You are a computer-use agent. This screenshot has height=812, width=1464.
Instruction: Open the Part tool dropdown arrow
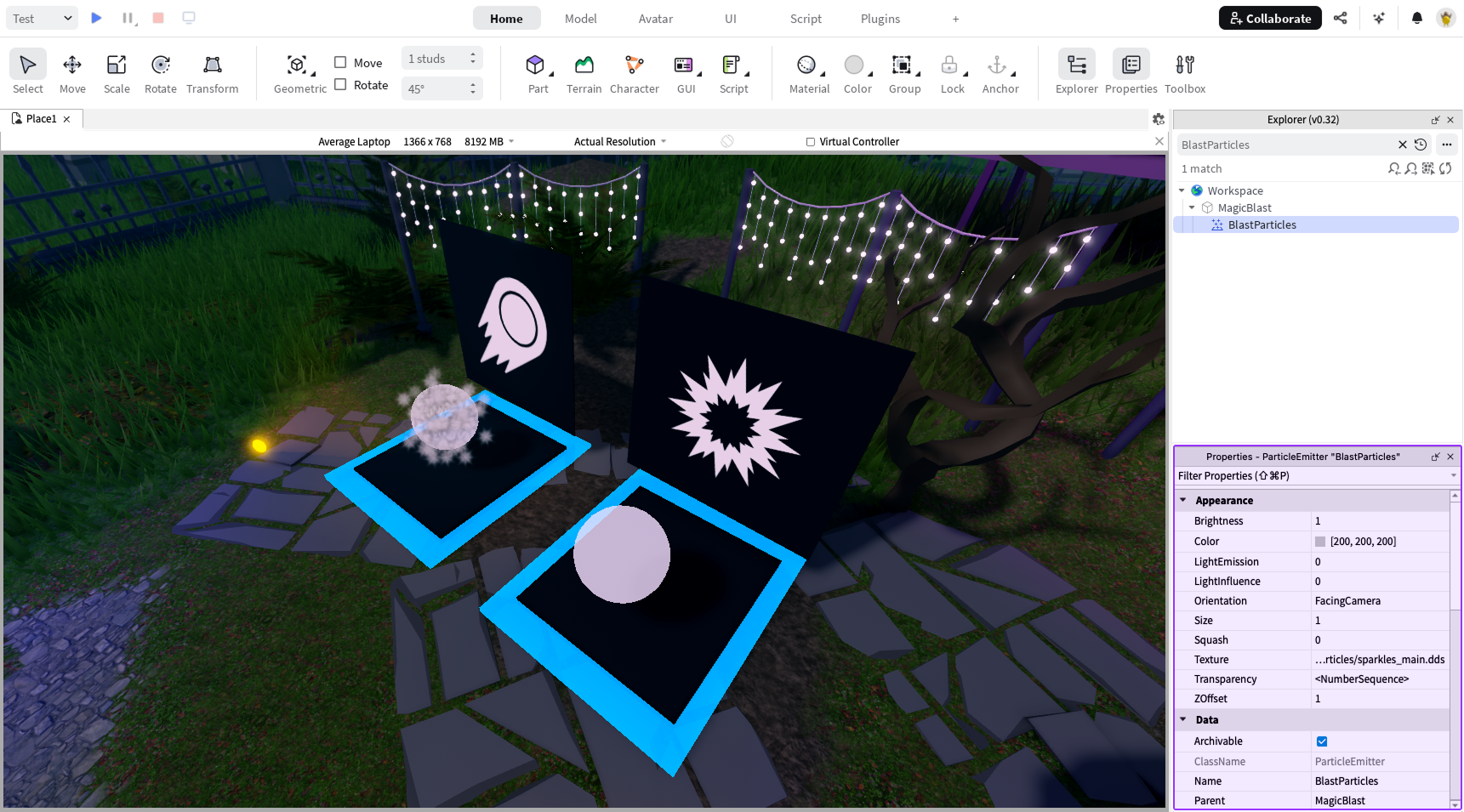point(551,74)
